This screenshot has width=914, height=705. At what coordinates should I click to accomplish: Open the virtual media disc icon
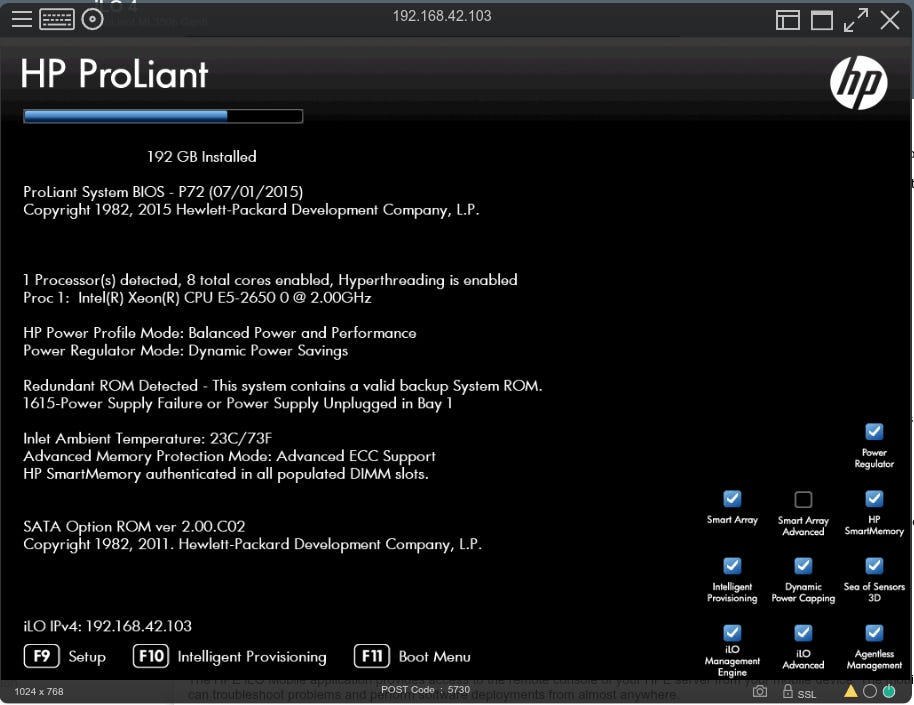pyautogui.click(x=92, y=19)
